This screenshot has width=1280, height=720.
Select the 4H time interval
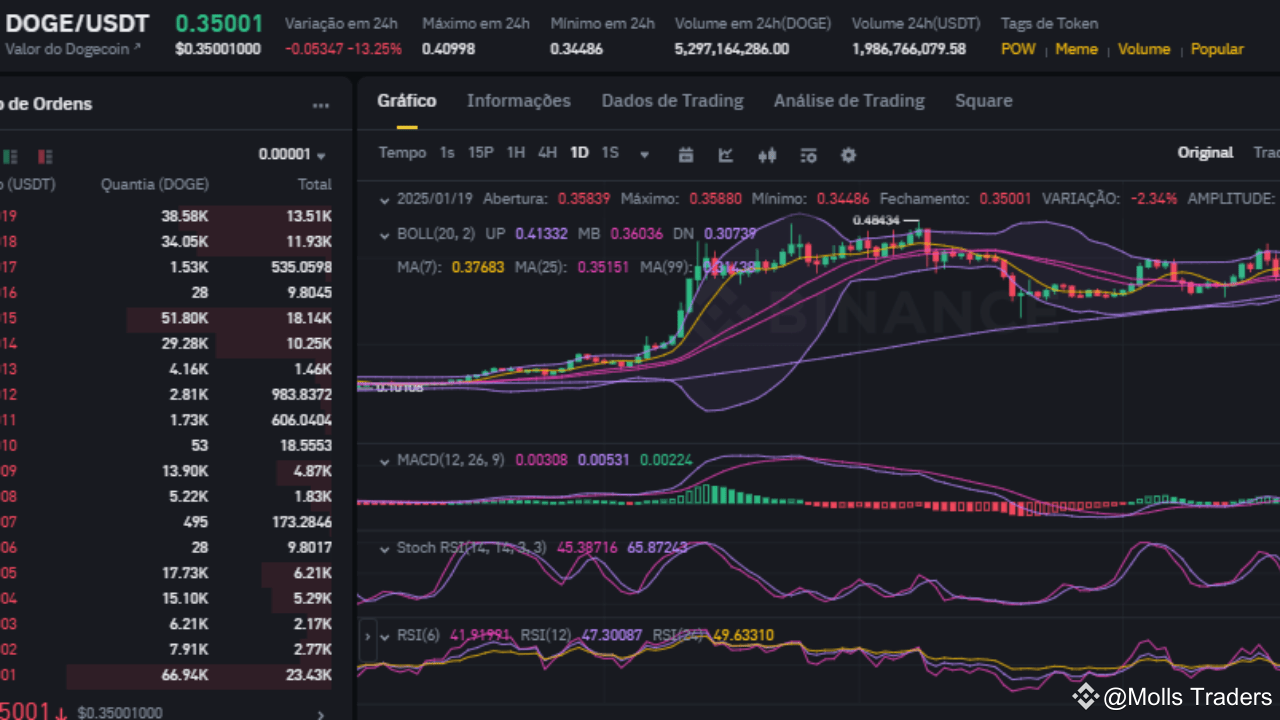click(x=547, y=153)
